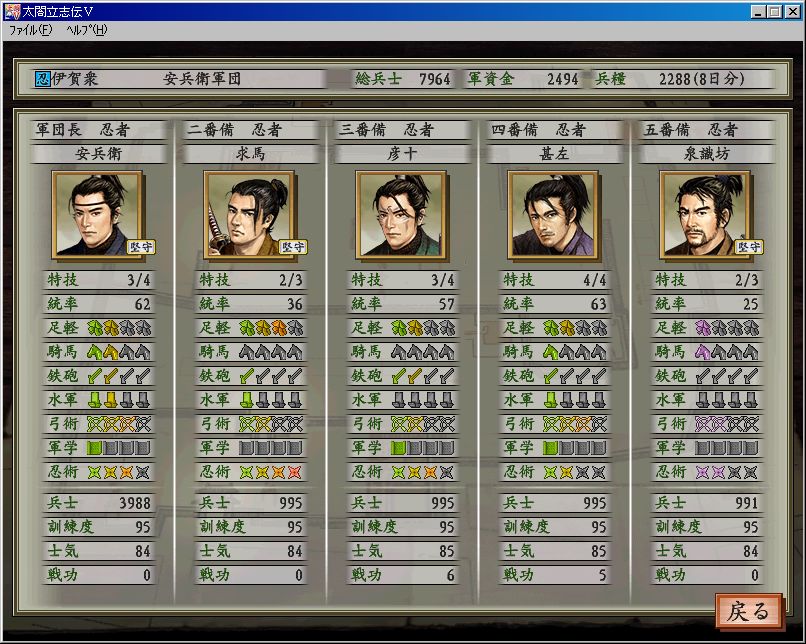Click 安兵衛's 軍学 tactics icons
The width and height of the screenshot is (806, 644).
[x=119, y=448]
